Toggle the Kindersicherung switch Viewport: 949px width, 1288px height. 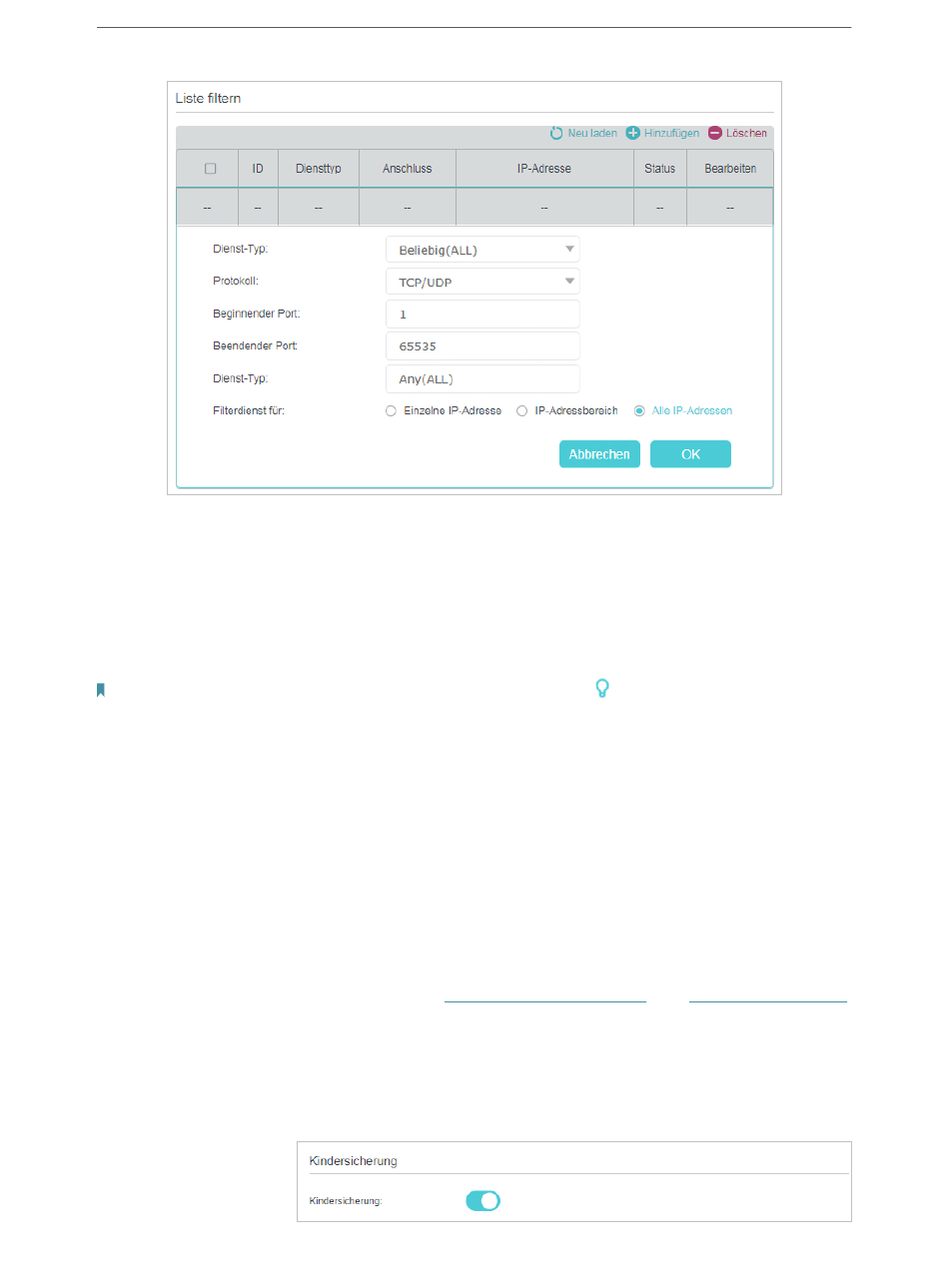483,1201
